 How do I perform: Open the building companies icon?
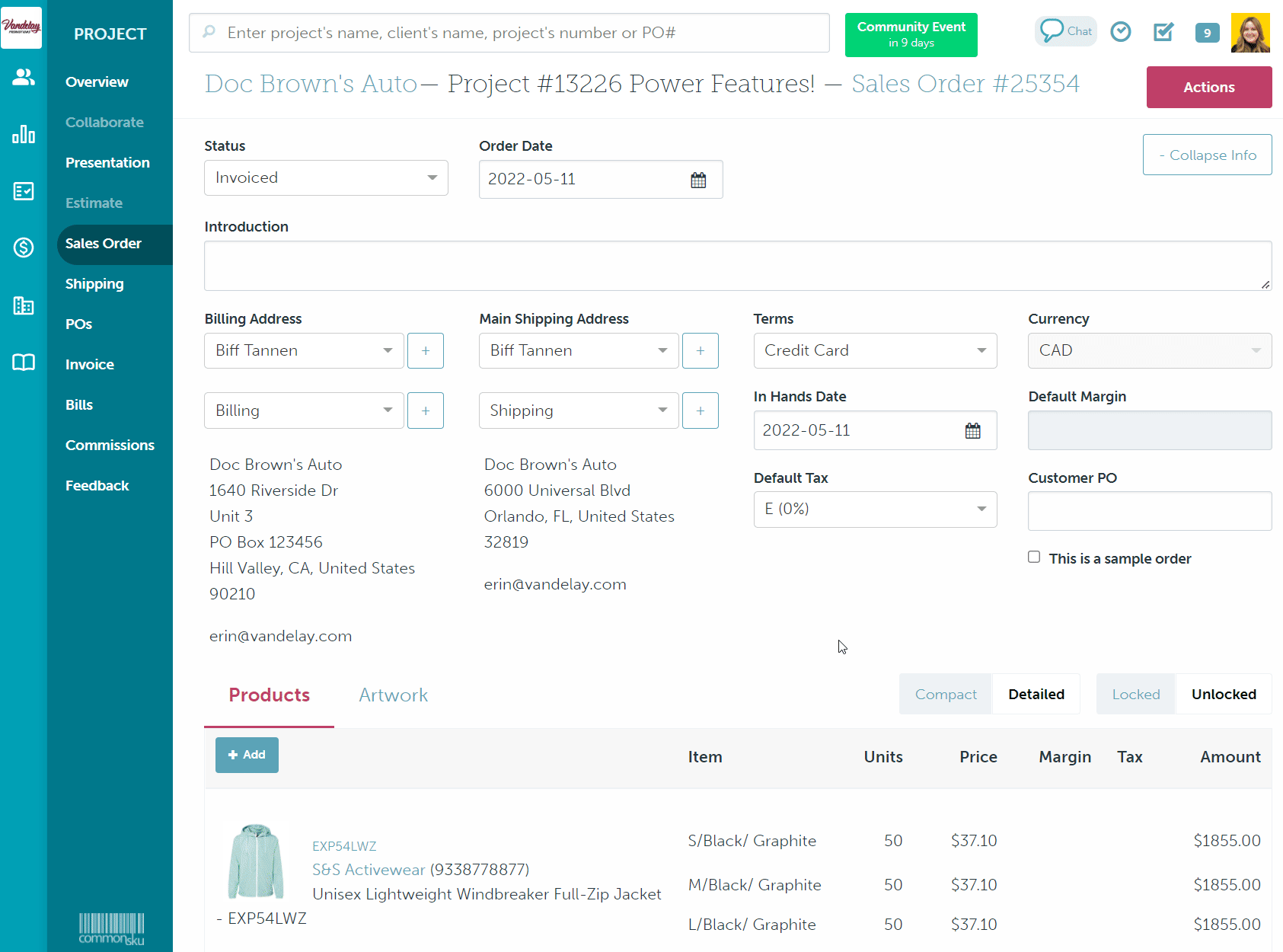pyautogui.click(x=24, y=305)
